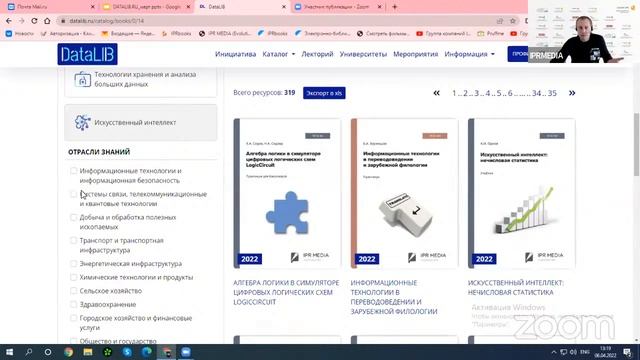Open Искусственный интеллект: нечисловая статистика title link
The height and width of the screenshot is (360, 640).
(x=516, y=287)
